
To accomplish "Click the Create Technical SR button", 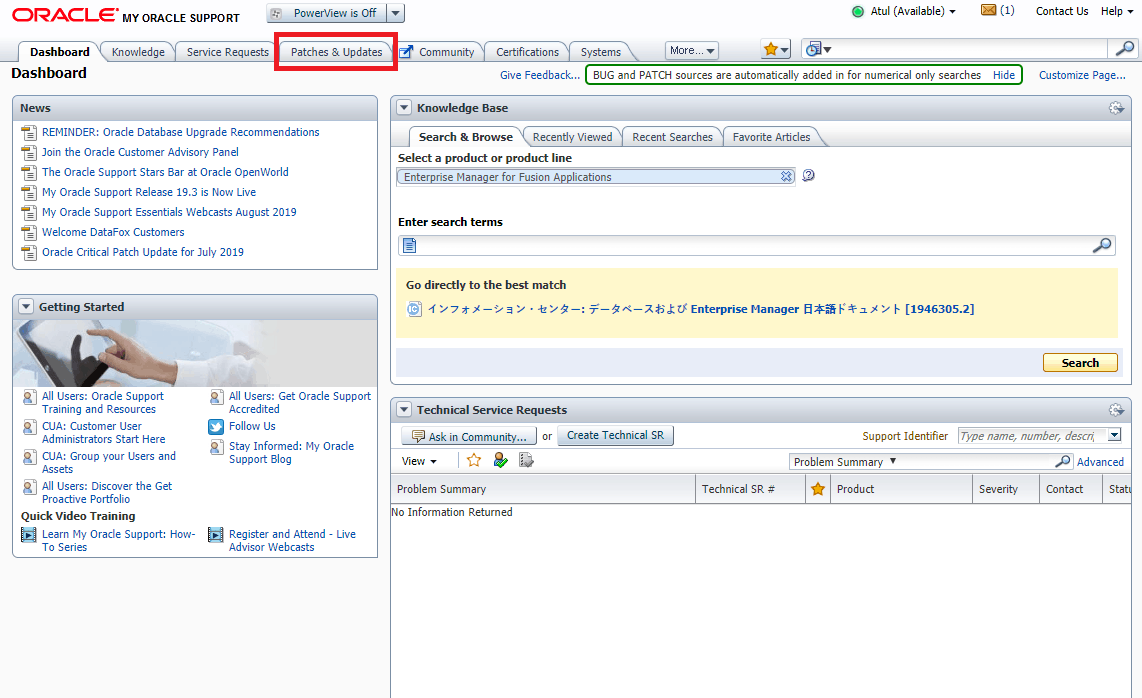I will (x=615, y=435).
